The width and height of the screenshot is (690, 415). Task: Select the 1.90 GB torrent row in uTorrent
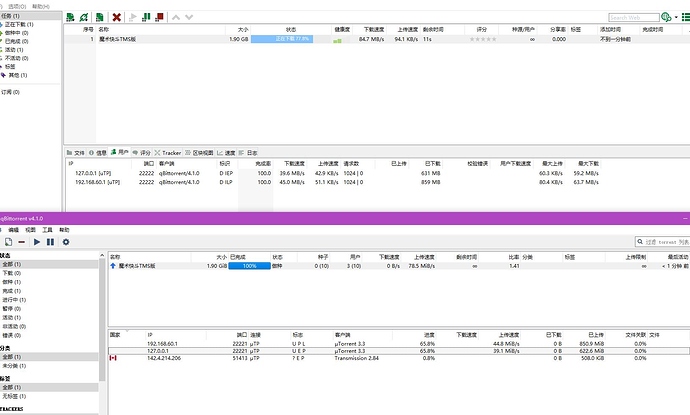(377, 39)
